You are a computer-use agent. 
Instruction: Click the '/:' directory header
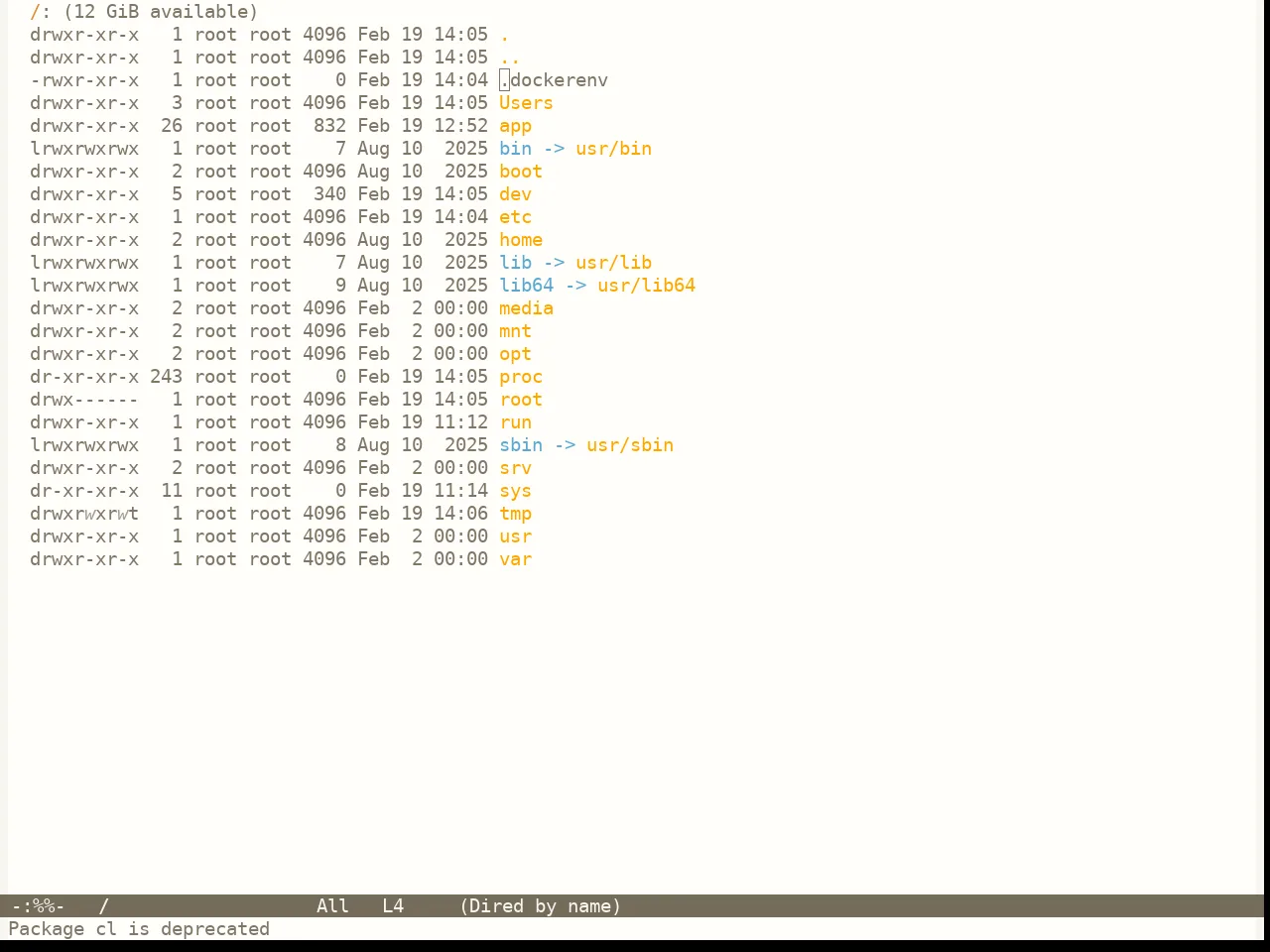pos(41,12)
